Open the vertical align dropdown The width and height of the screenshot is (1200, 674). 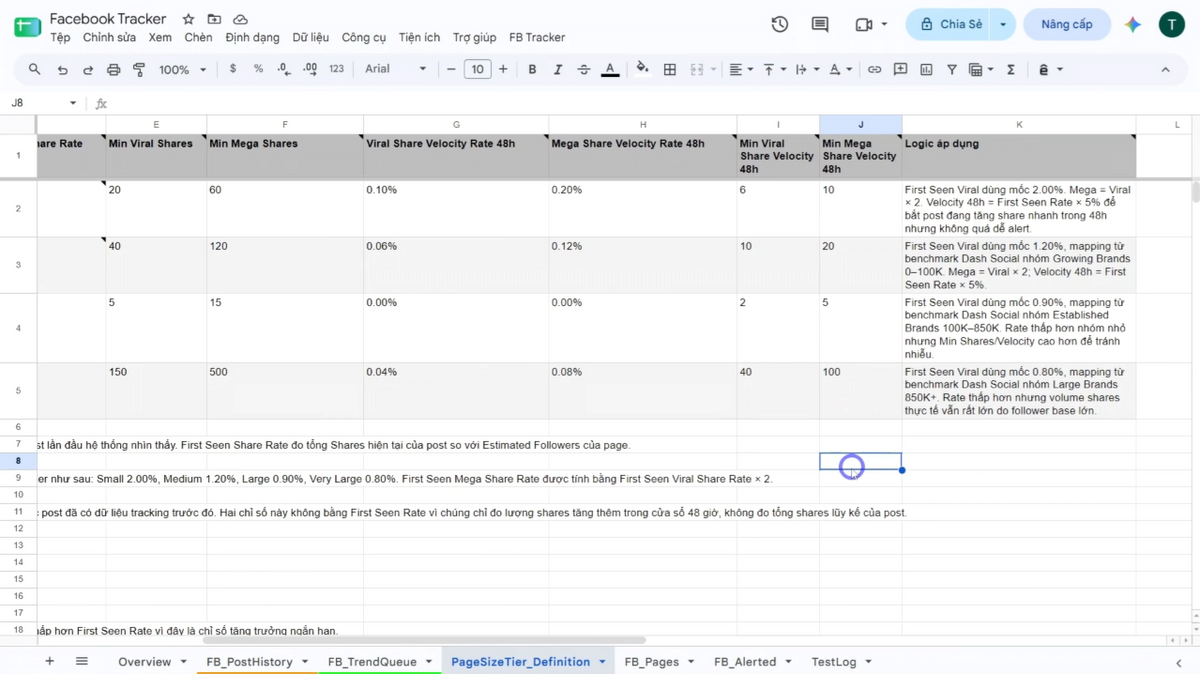pos(774,69)
